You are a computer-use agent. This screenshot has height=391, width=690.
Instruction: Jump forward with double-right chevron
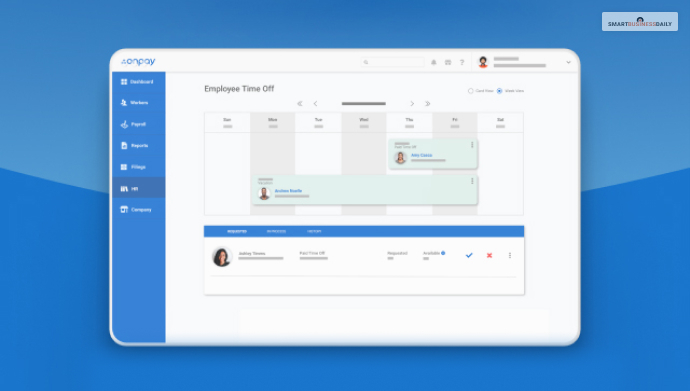coord(427,104)
